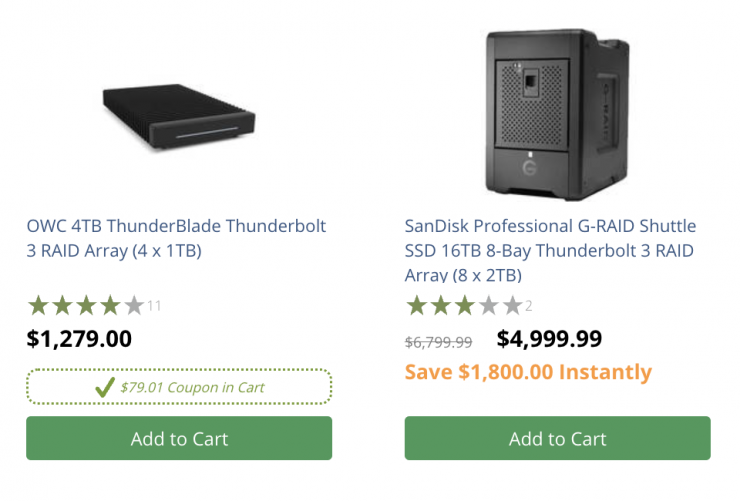Add SanDisk G-RAID Shuttle to cart
740x501 pixels.
(x=557, y=438)
